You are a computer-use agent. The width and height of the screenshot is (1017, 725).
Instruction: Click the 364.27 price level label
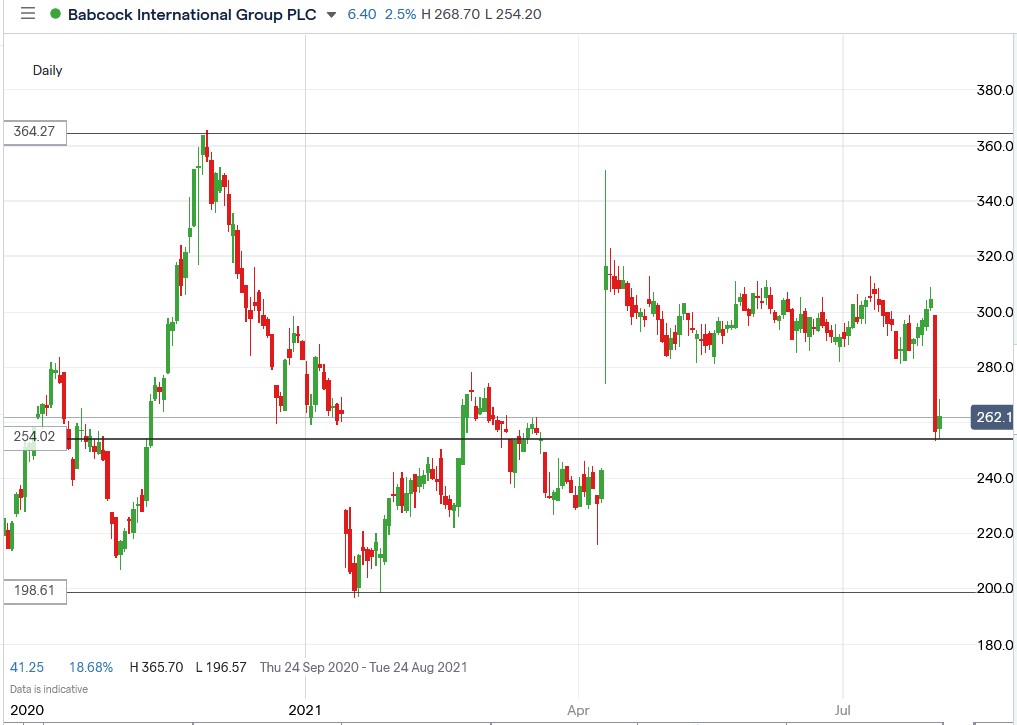click(33, 131)
